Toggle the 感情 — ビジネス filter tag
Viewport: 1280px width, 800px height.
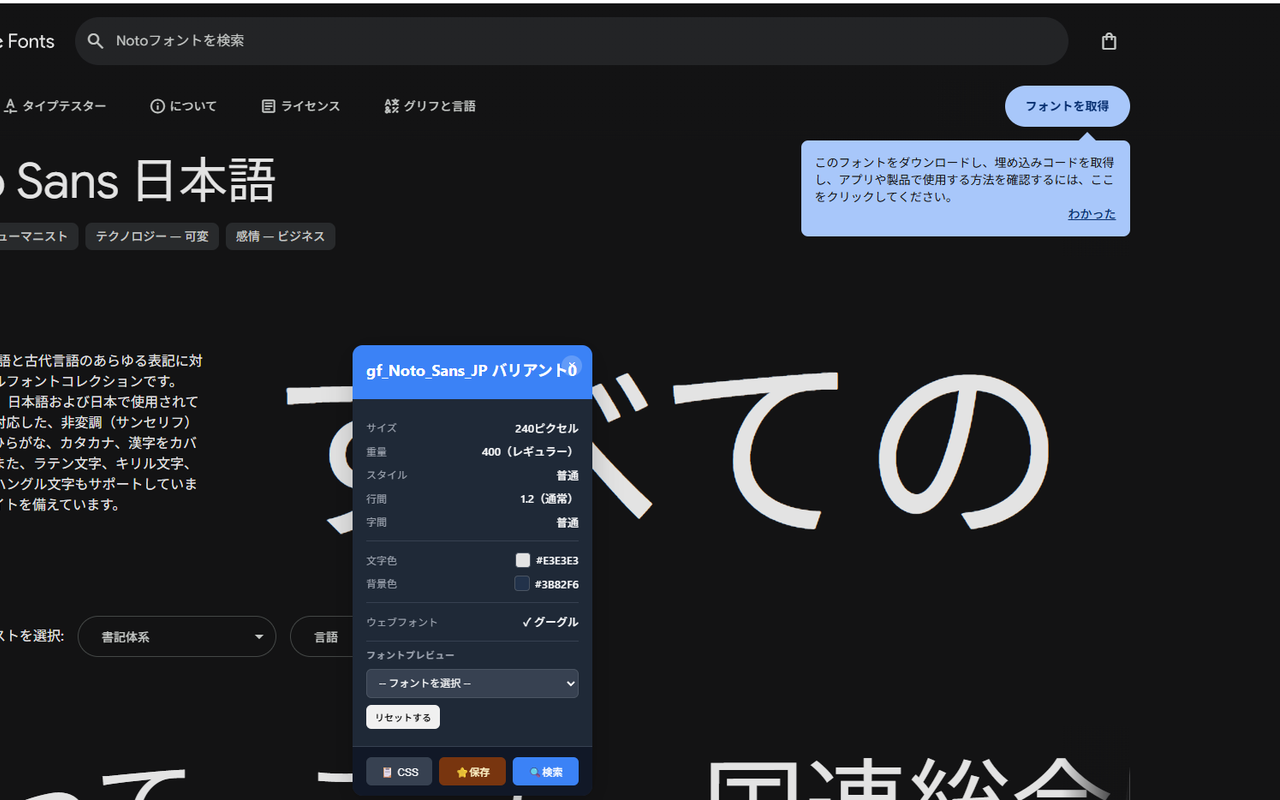pyautogui.click(x=280, y=236)
